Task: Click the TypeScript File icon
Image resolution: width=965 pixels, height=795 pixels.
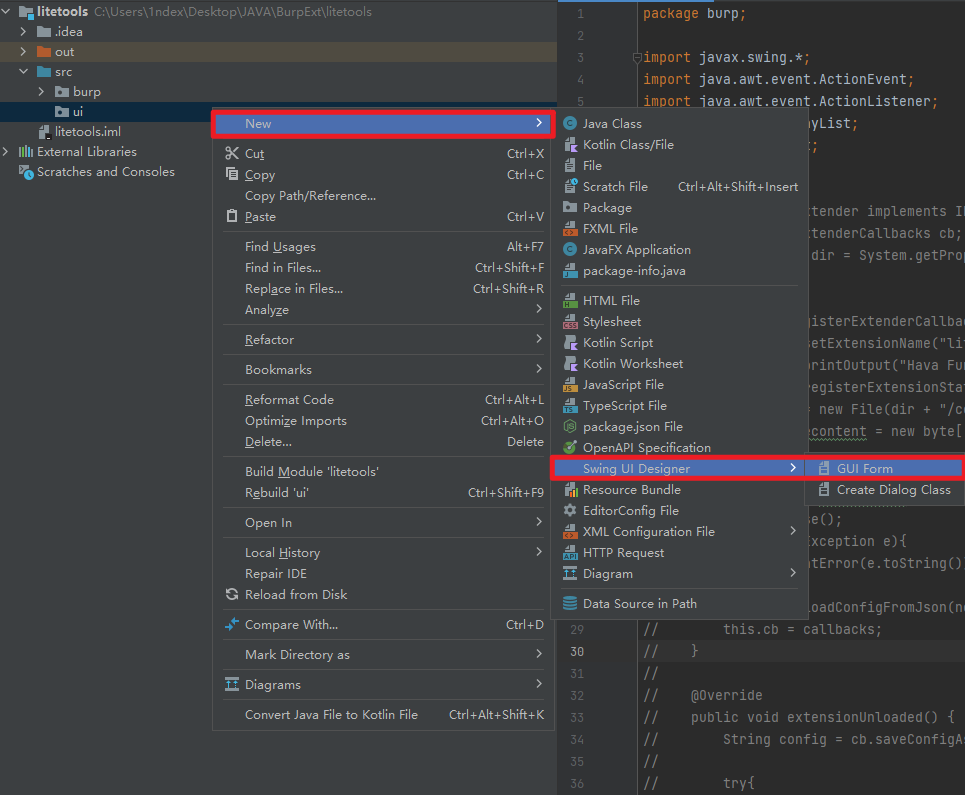Action: point(571,405)
